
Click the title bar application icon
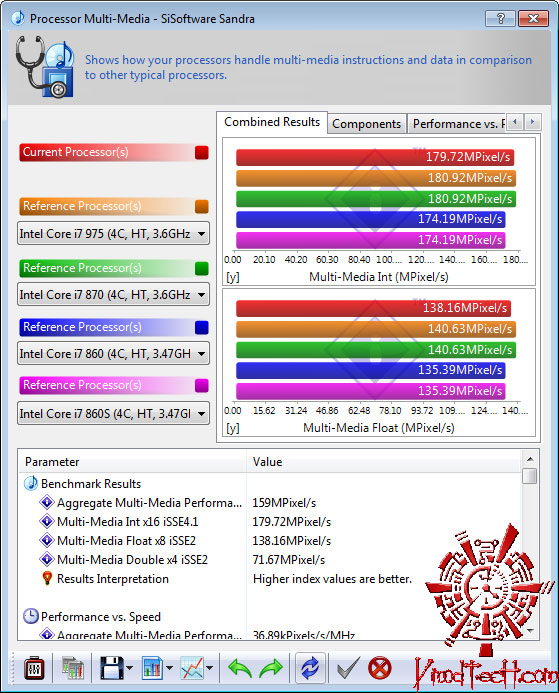click(x=18, y=18)
